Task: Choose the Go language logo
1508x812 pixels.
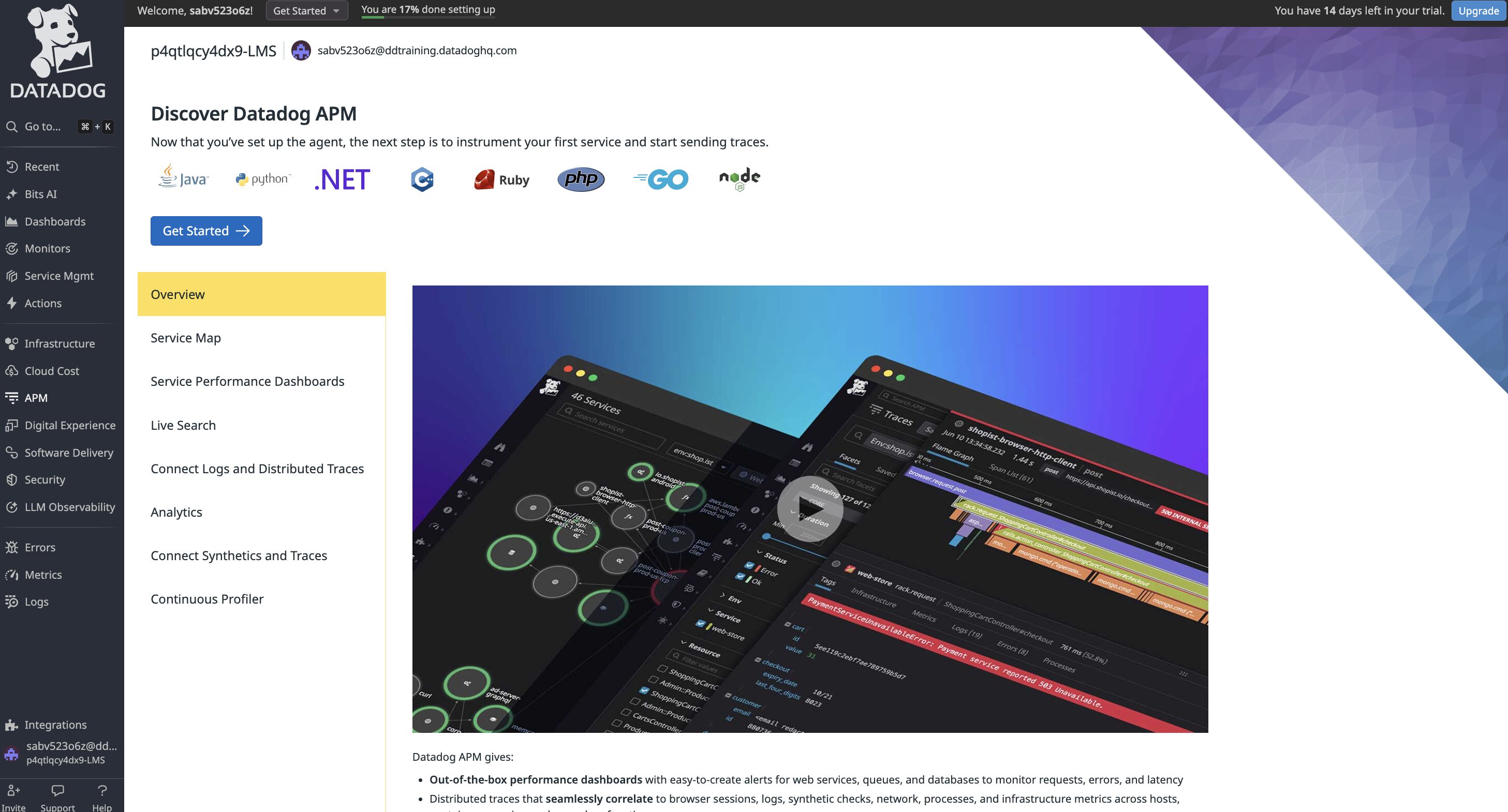Action: (x=661, y=179)
